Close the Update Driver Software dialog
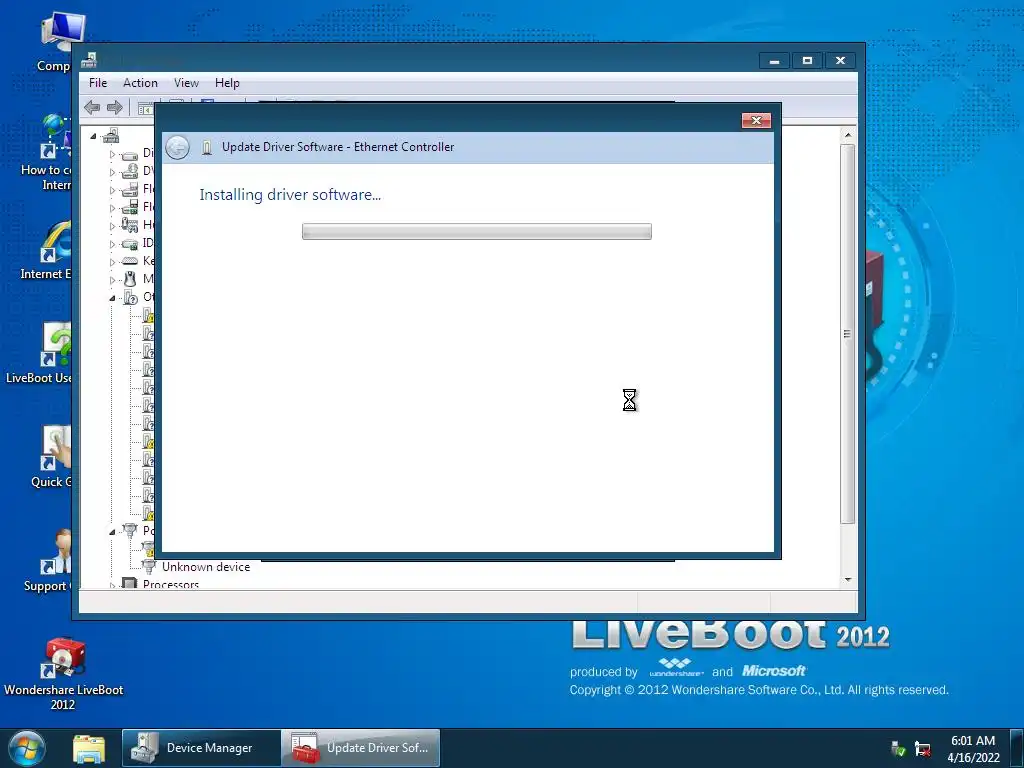Image resolution: width=1024 pixels, height=768 pixels. tap(756, 120)
